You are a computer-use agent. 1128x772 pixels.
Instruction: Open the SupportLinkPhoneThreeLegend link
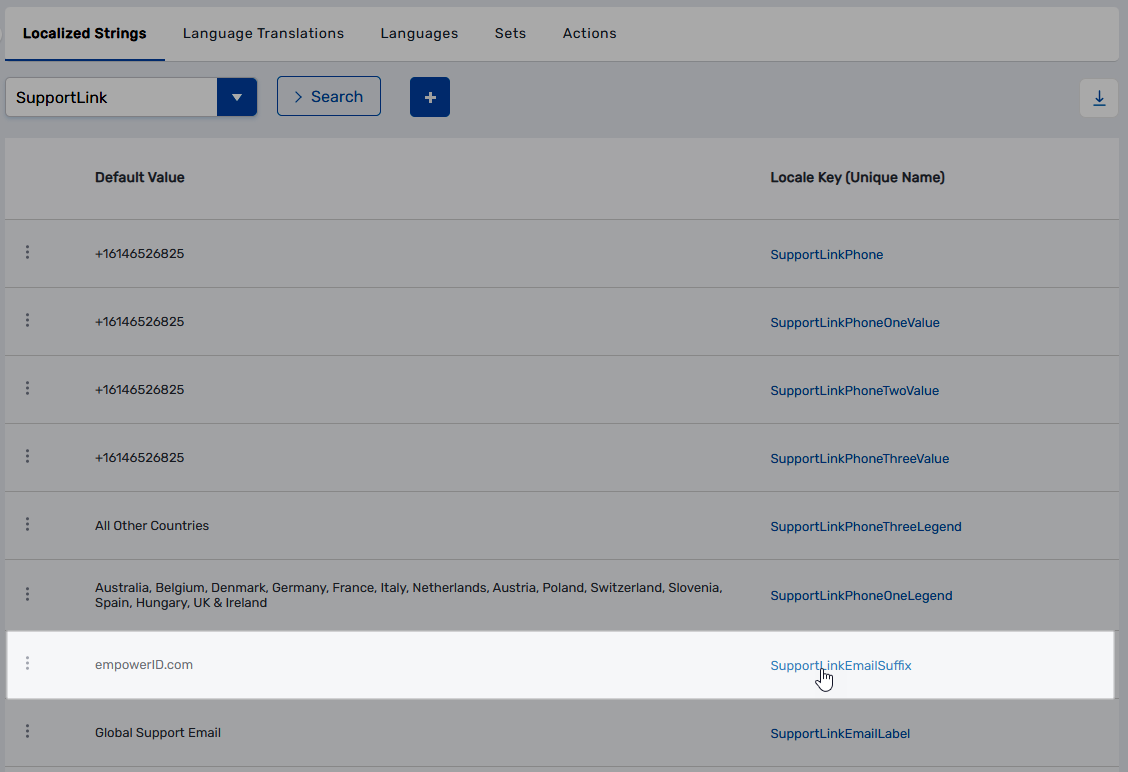click(865, 527)
